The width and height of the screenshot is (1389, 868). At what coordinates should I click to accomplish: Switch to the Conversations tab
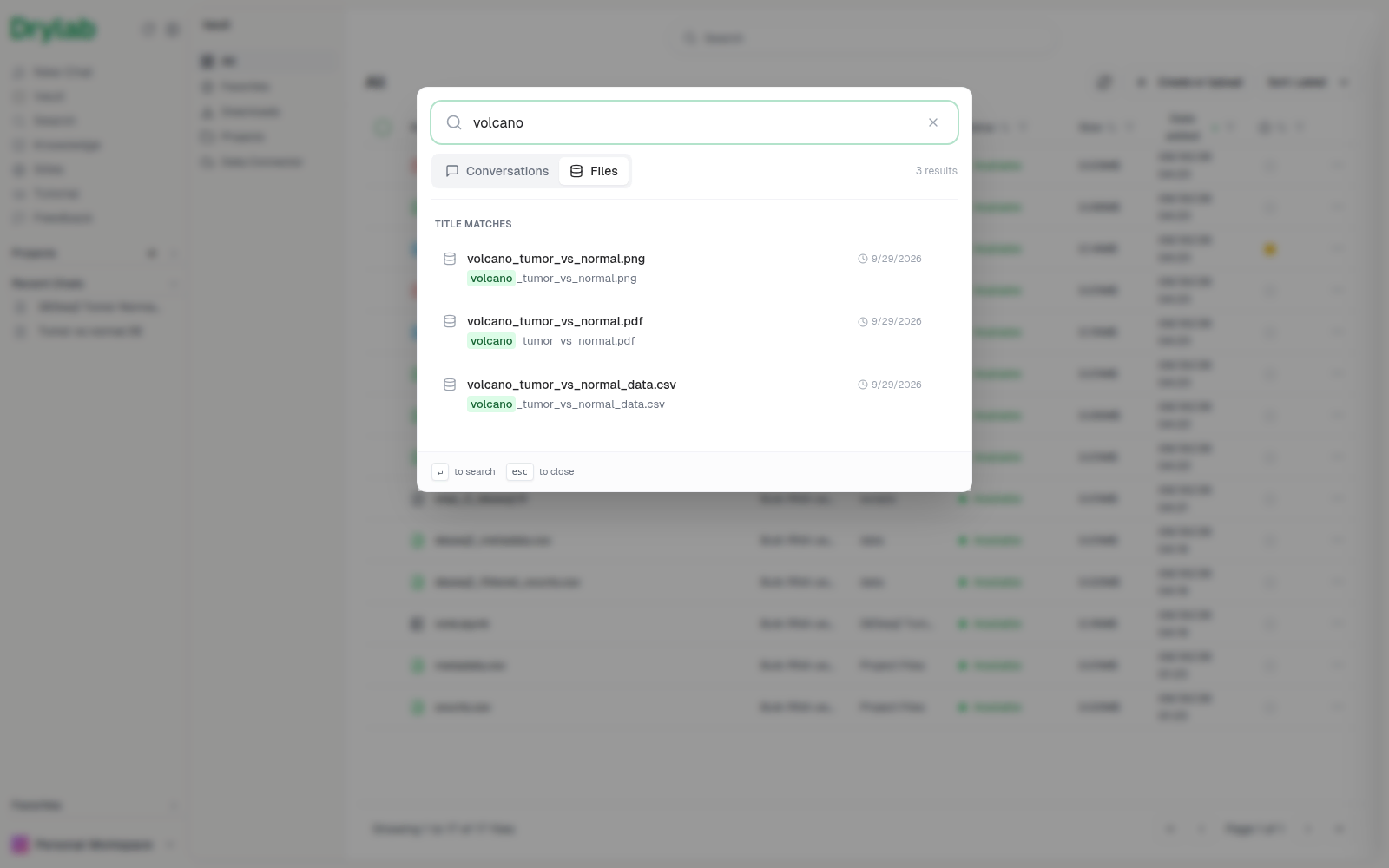[497, 171]
